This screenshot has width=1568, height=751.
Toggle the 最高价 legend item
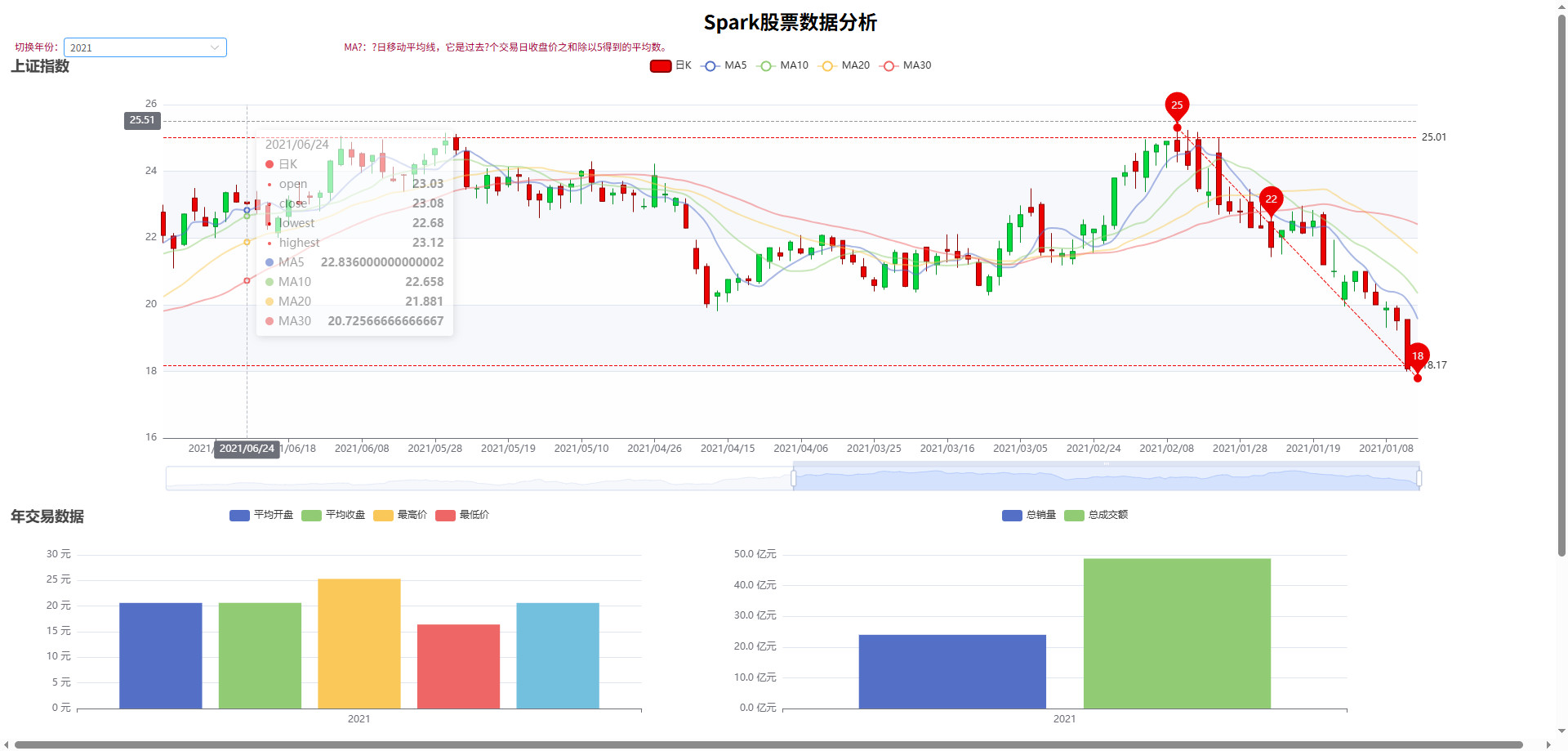(x=400, y=515)
